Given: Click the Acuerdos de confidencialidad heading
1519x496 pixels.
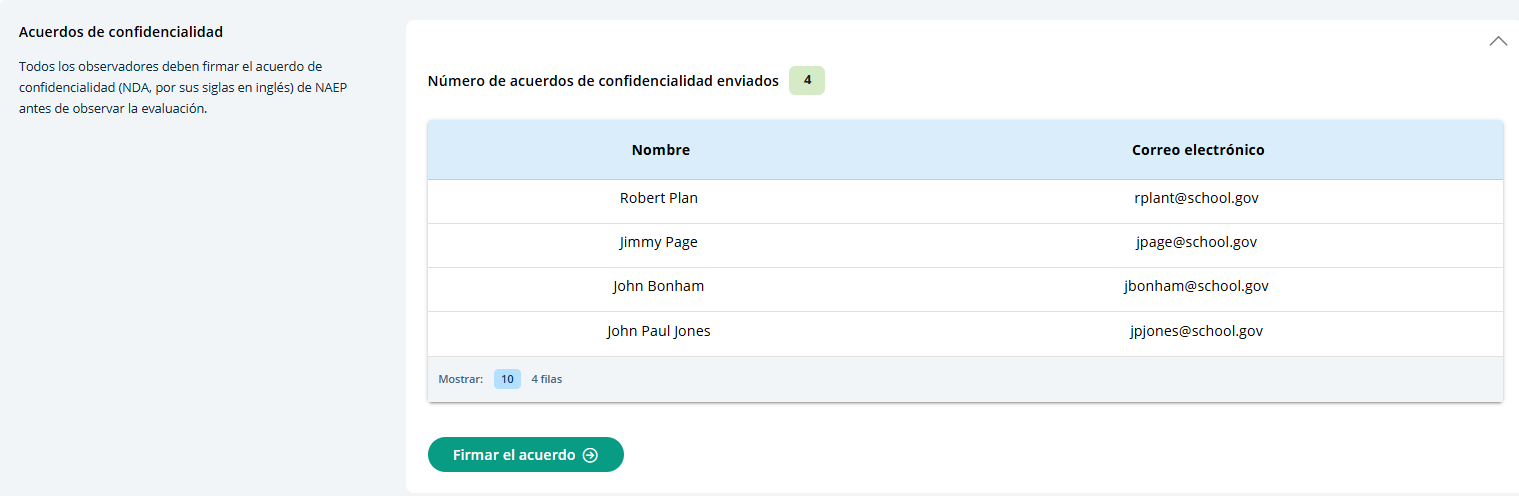Looking at the screenshot, I should (x=121, y=32).
